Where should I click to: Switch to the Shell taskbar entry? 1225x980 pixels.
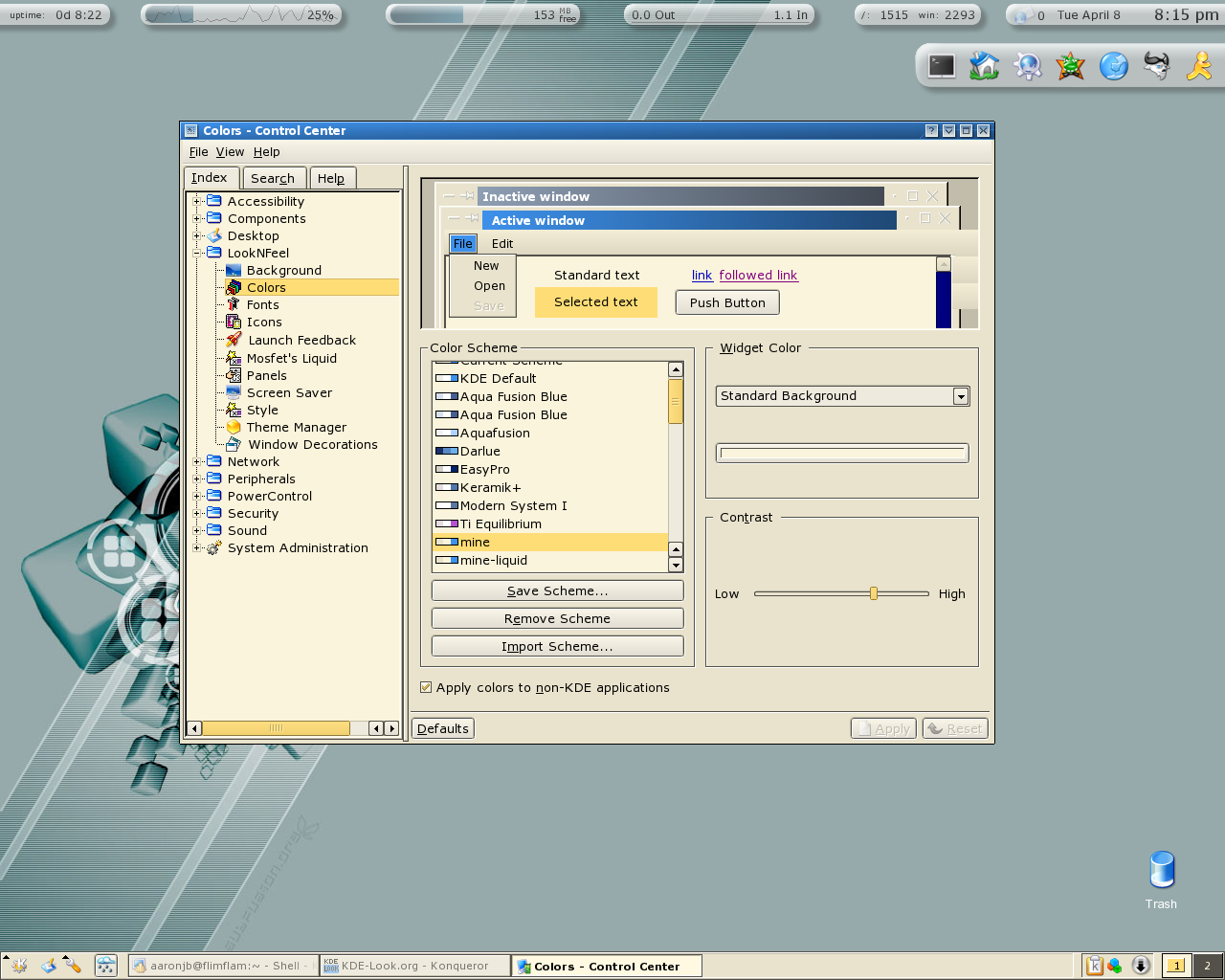tap(223, 966)
